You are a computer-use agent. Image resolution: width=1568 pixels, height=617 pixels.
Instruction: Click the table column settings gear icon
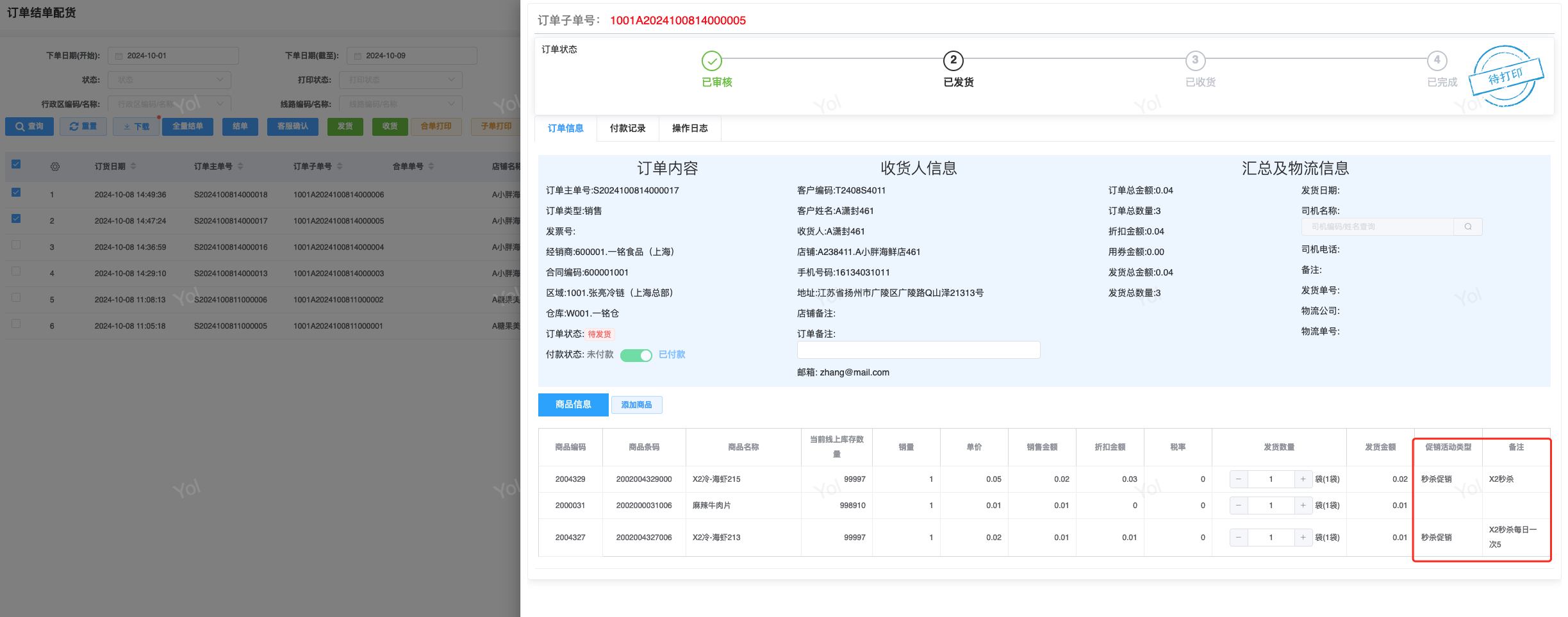click(55, 167)
